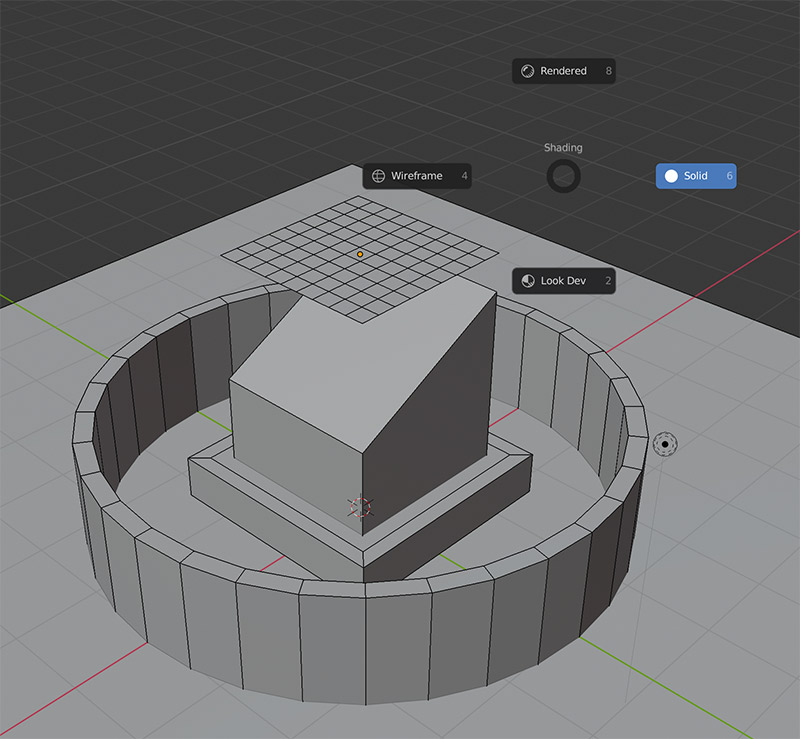Image resolution: width=800 pixels, height=739 pixels.
Task: Click the Rendered sphere icon
Action: pyautogui.click(x=528, y=71)
